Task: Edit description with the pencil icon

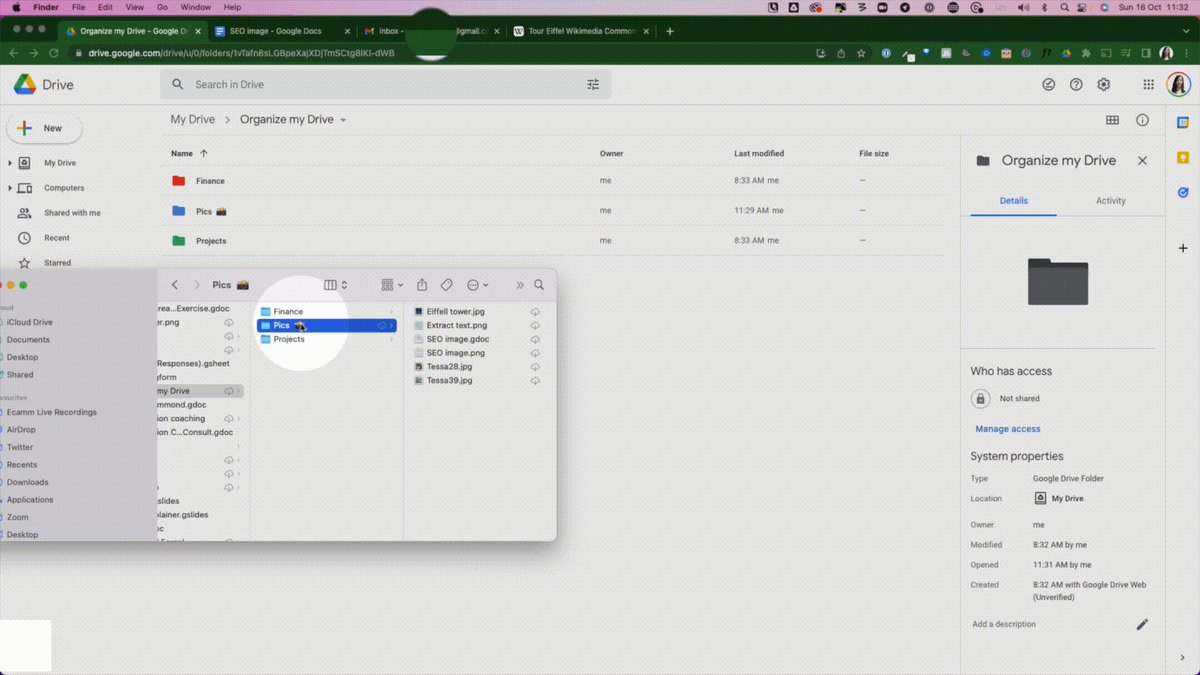Action: [1142, 624]
